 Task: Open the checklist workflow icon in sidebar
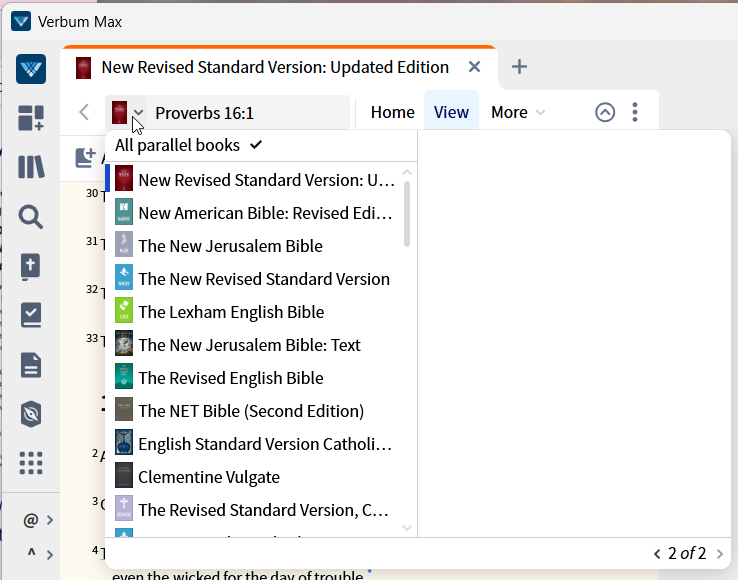click(31, 315)
